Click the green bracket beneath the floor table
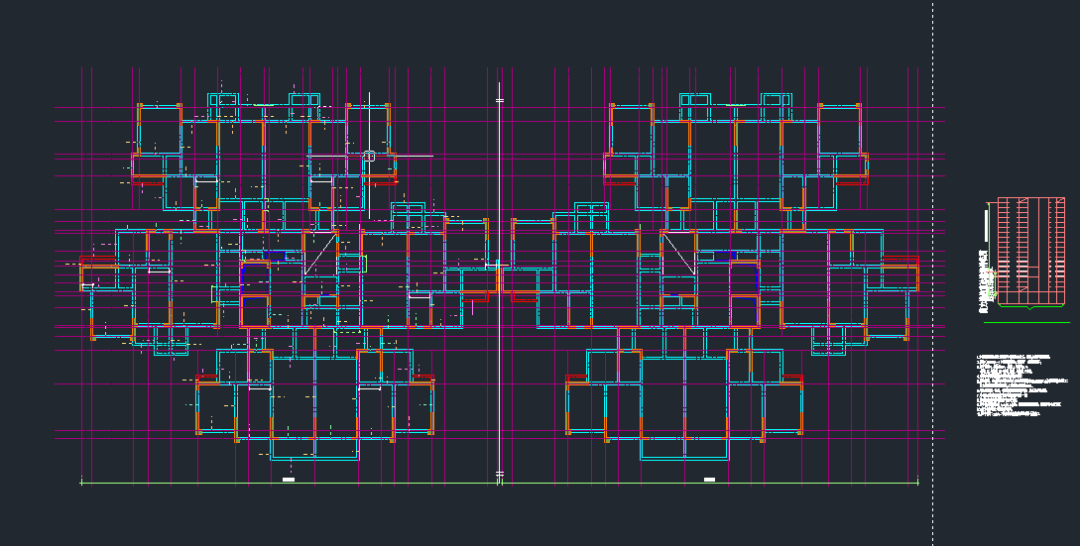Viewport: 1080px width, 546px height. (x=1030, y=306)
